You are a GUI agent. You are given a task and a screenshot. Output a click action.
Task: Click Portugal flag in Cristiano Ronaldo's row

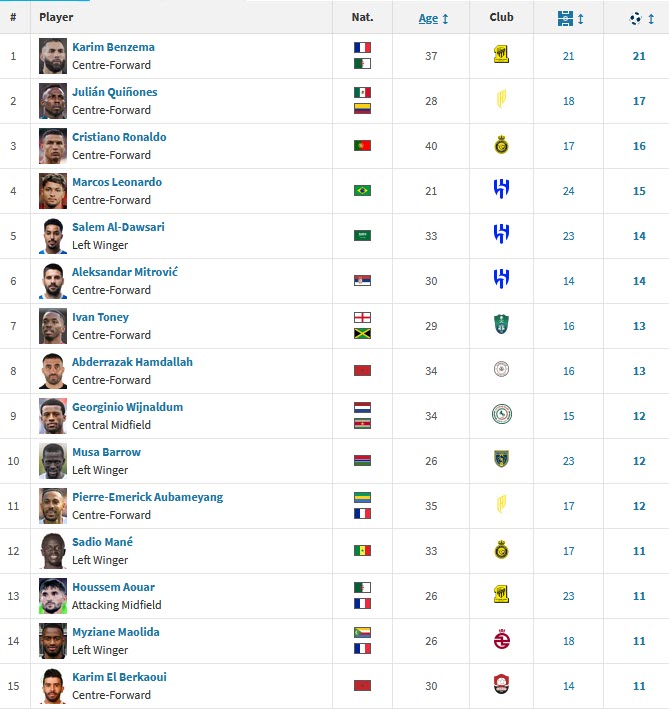(x=362, y=146)
